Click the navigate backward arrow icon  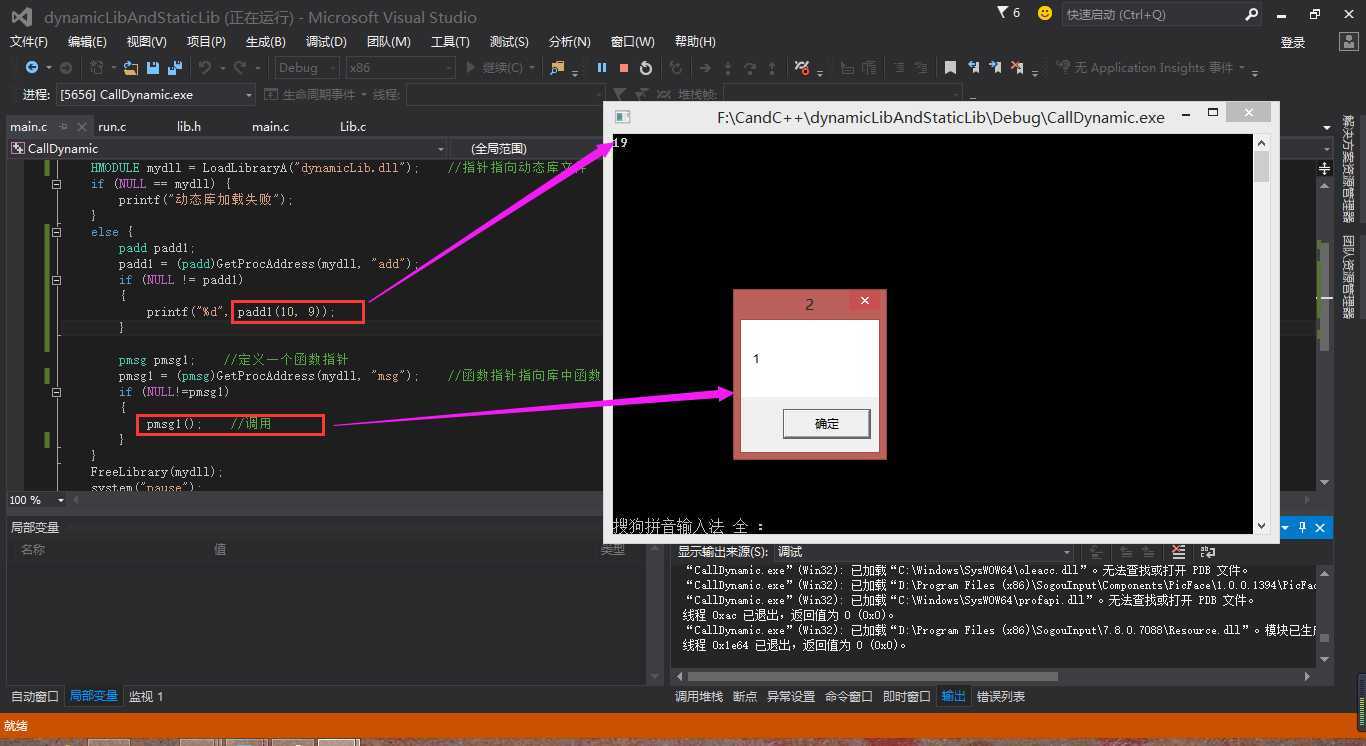click(32, 68)
